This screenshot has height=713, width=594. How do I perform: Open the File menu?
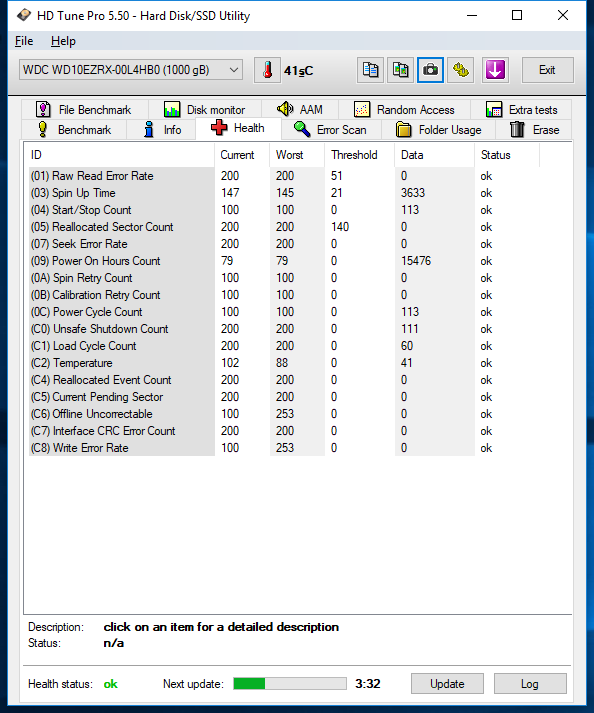24,41
